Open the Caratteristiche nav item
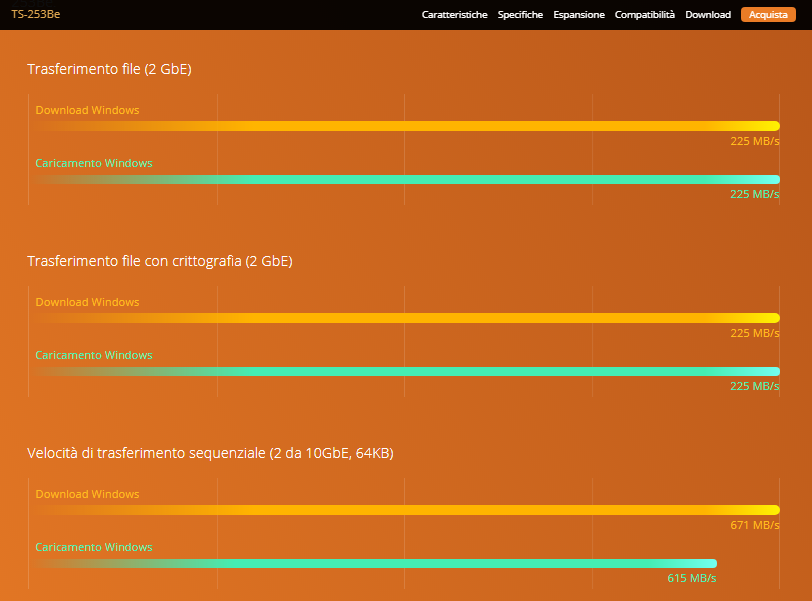Viewport: 812px width, 601px height. tap(454, 14)
